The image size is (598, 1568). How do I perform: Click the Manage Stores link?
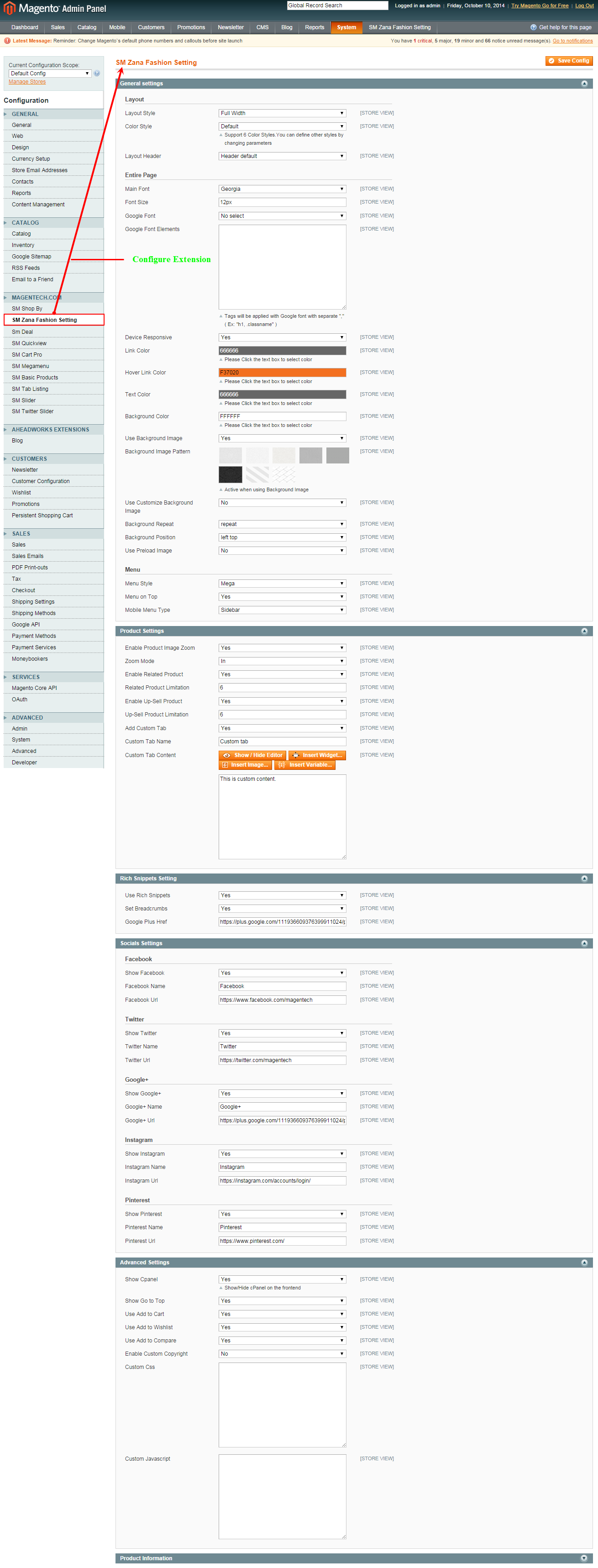coord(27,82)
